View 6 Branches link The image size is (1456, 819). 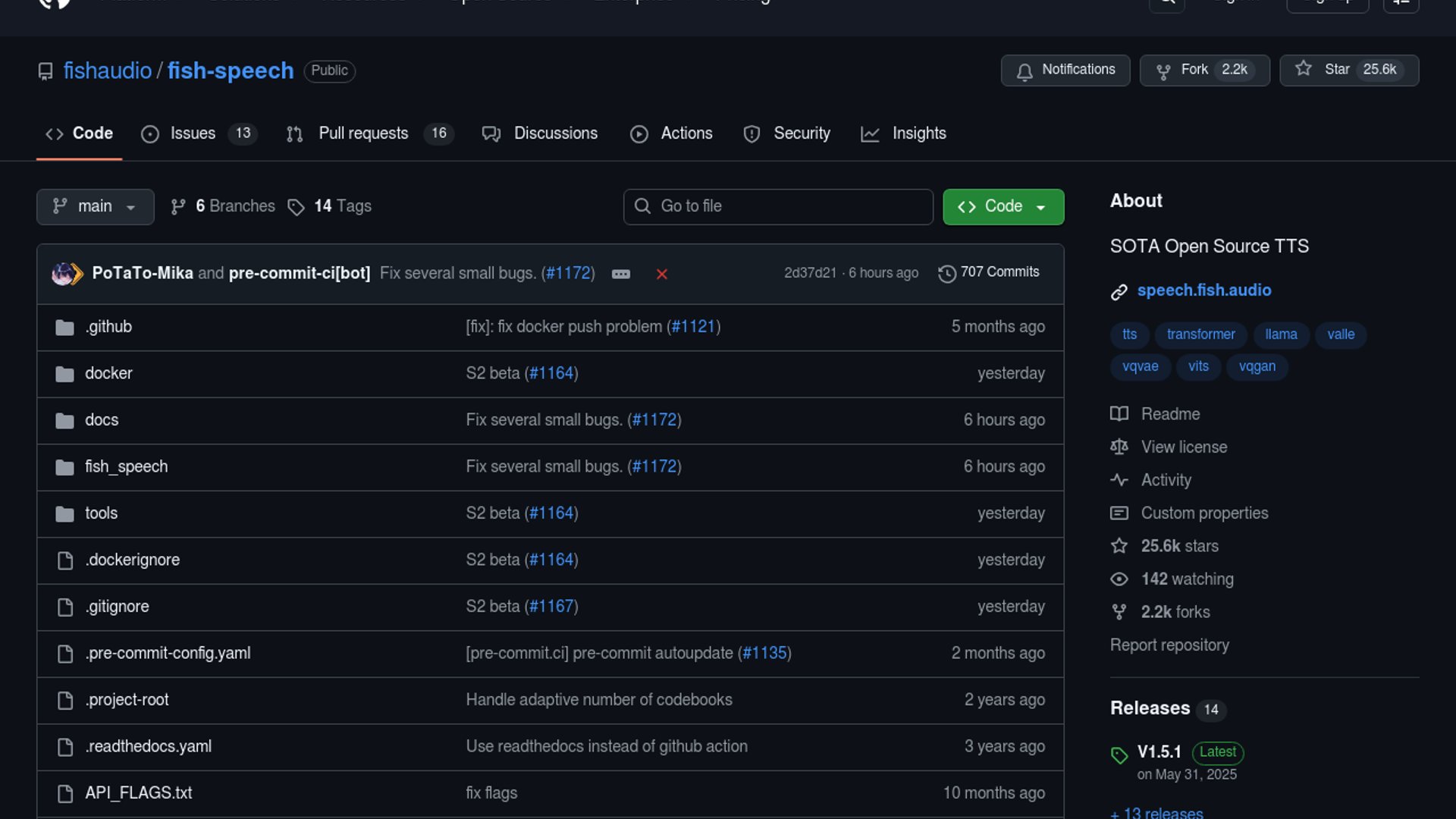click(x=234, y=206)
